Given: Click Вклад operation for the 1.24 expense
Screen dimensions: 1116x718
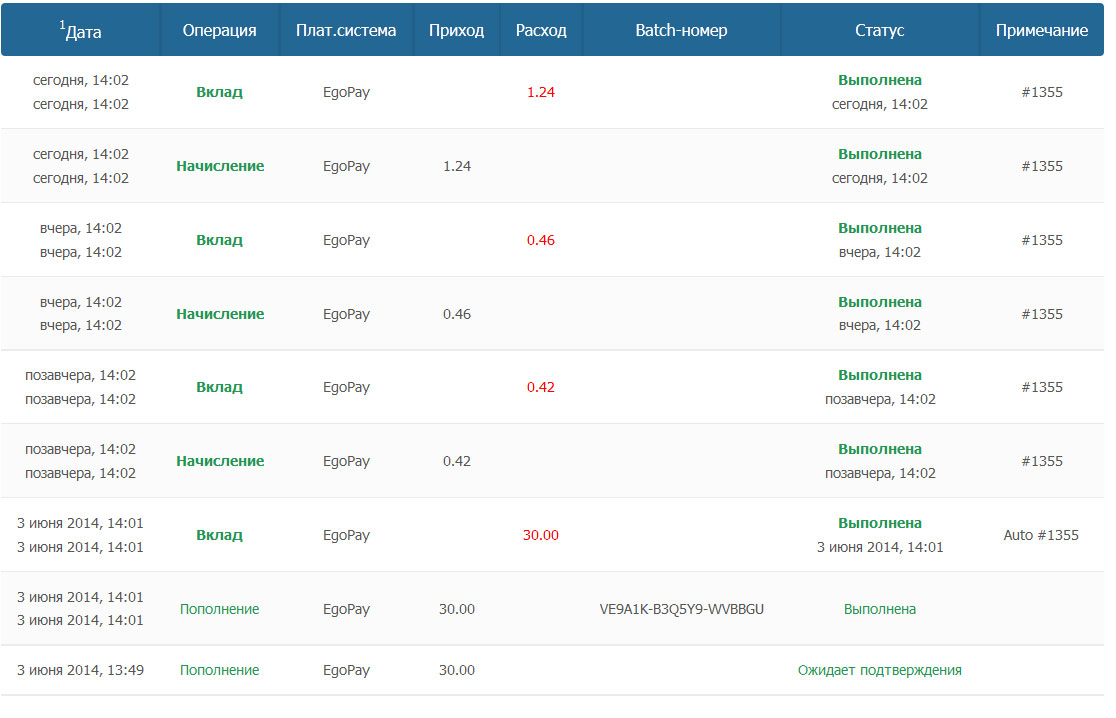Looking at the screenshot, I should [x=219, y=92].
